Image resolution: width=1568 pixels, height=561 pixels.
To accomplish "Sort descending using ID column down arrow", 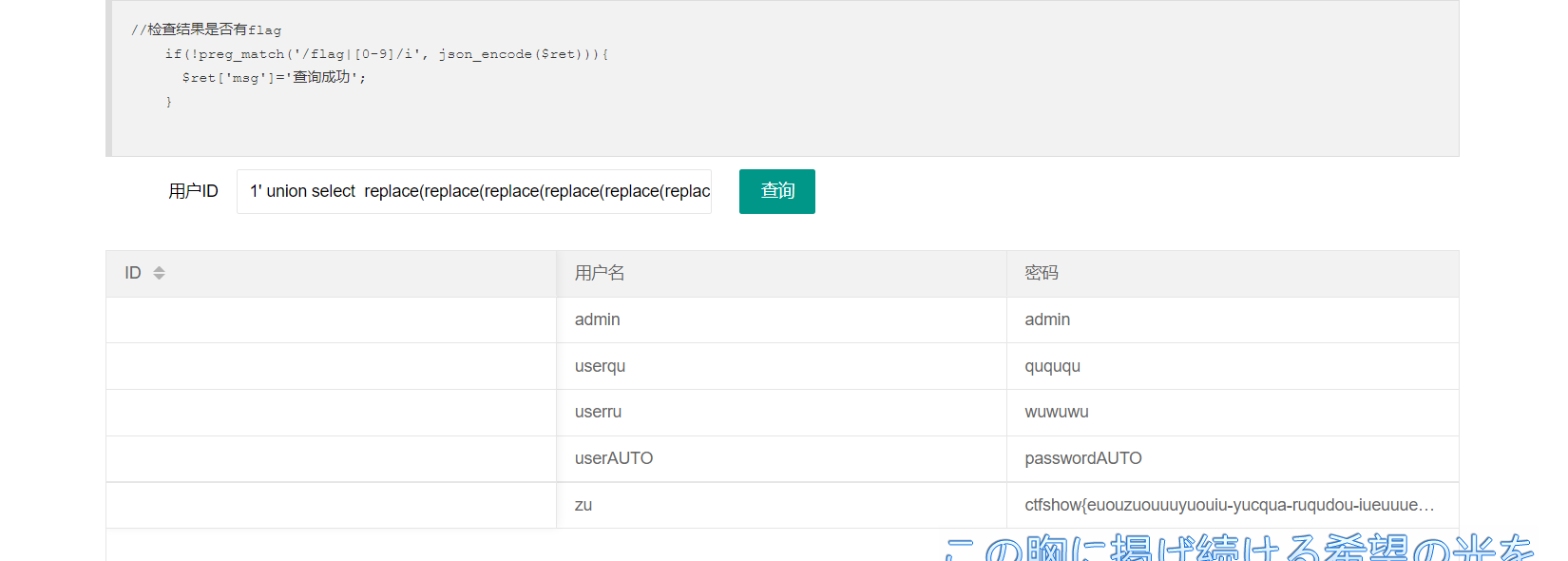I will tap(159, 277).
